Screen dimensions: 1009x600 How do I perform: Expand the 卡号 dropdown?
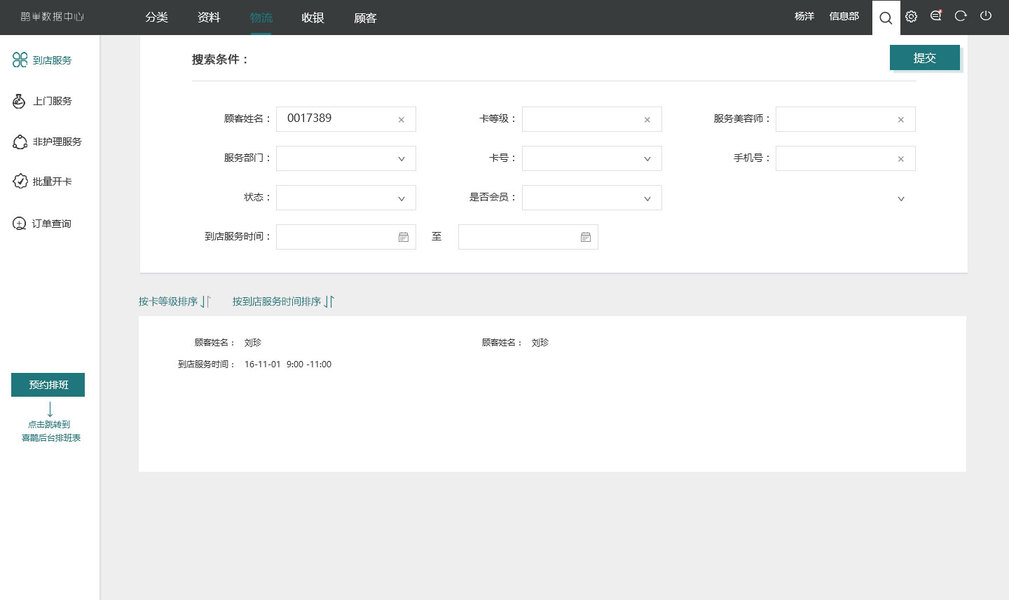(647, 159)
